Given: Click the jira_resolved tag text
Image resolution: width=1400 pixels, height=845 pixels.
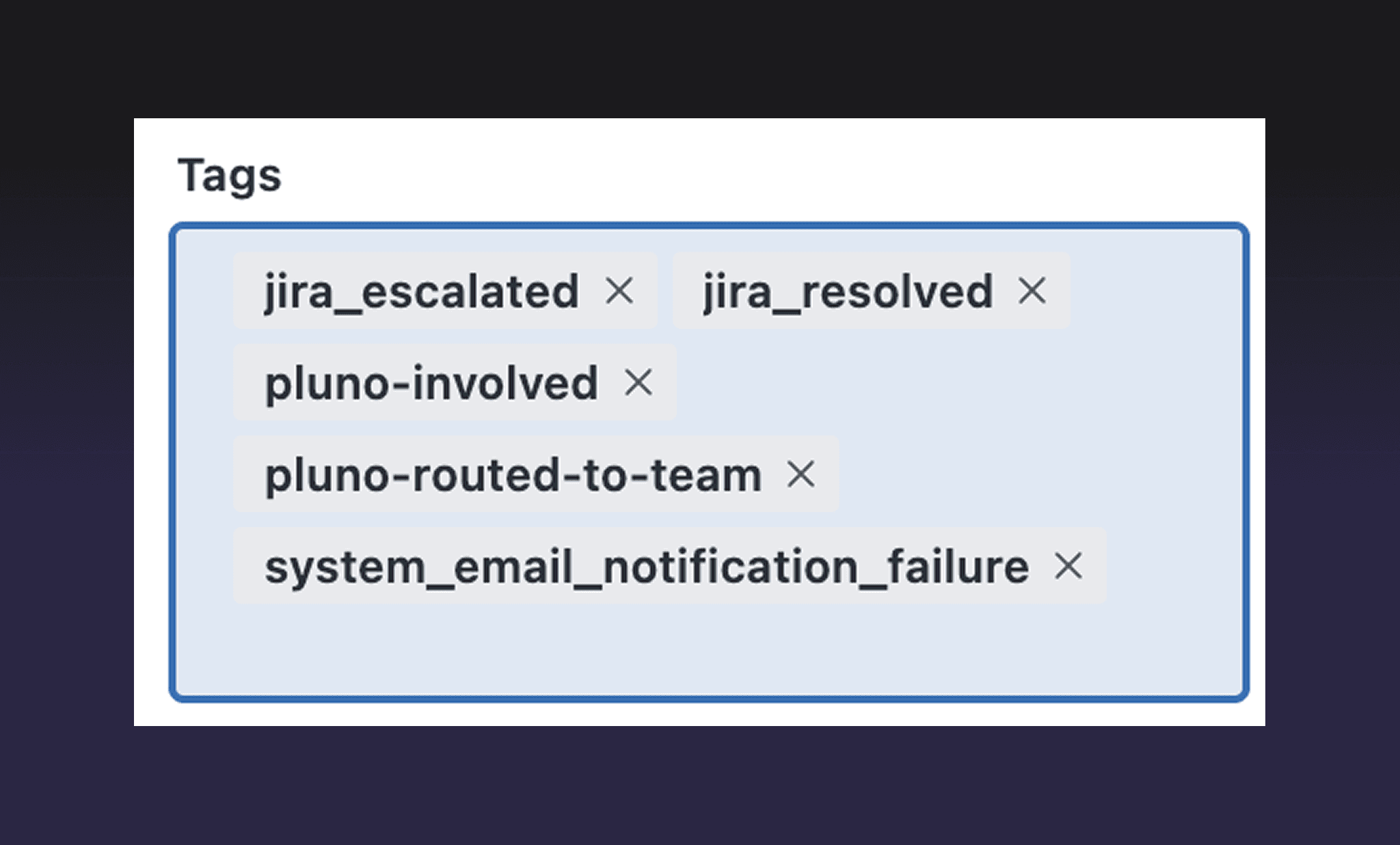Looking at the screenshot, I should pos(848,292).
